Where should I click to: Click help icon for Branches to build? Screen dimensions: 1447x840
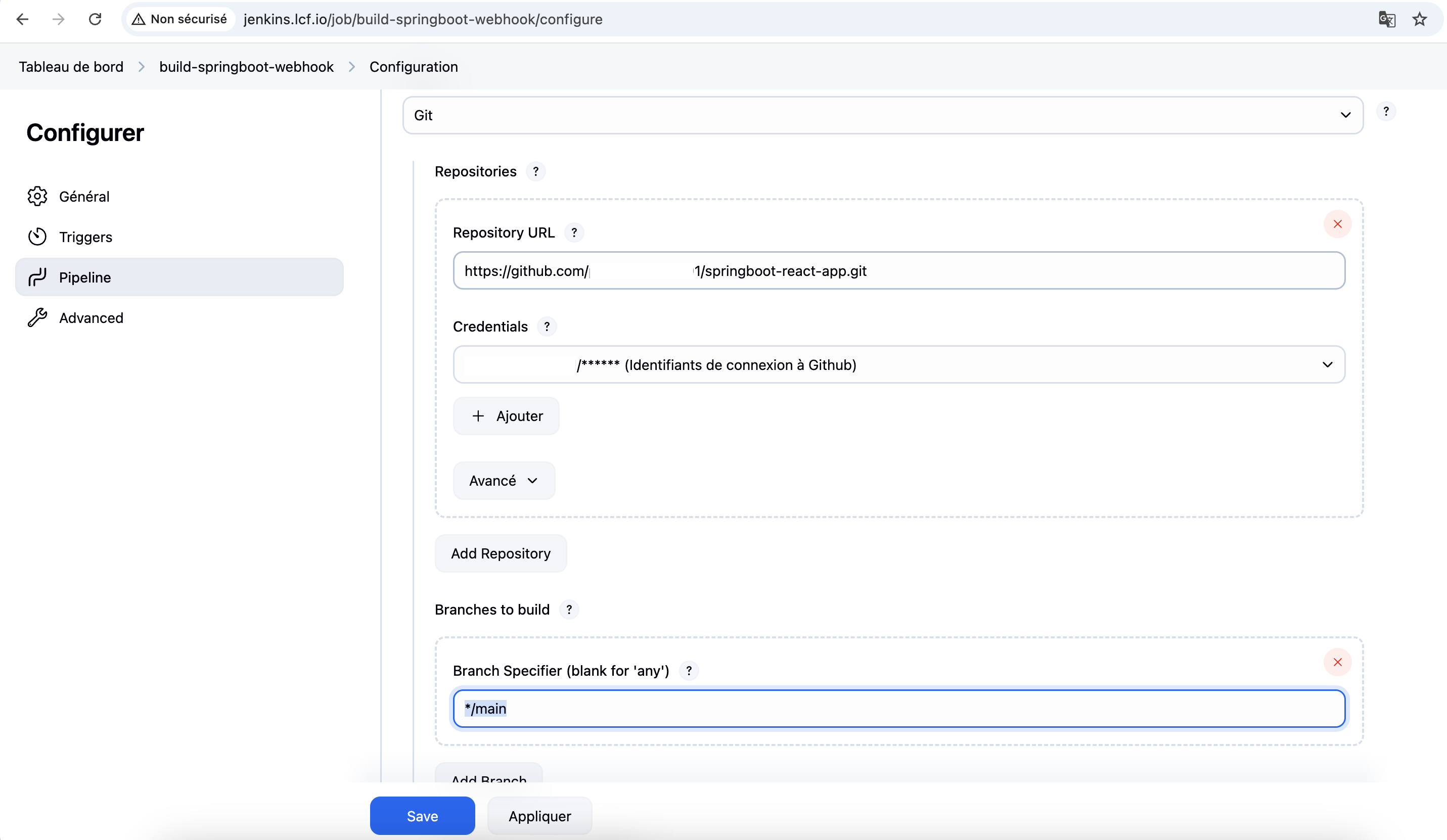pyautogui.click(x=568, y=610)
